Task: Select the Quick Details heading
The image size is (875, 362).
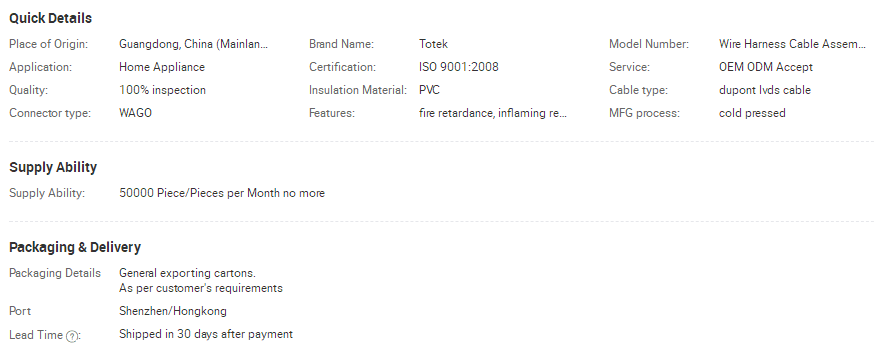Action: pyautogui.click(x=51, y=18)
